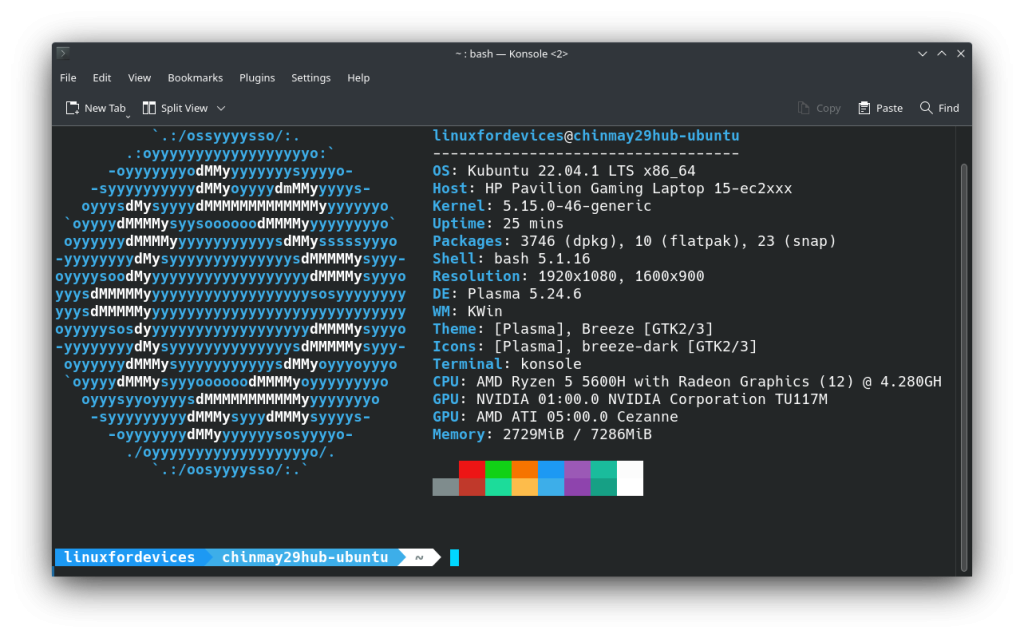Click the Paste clipboard icon
1024x638 pixels.
coord(862,108)
